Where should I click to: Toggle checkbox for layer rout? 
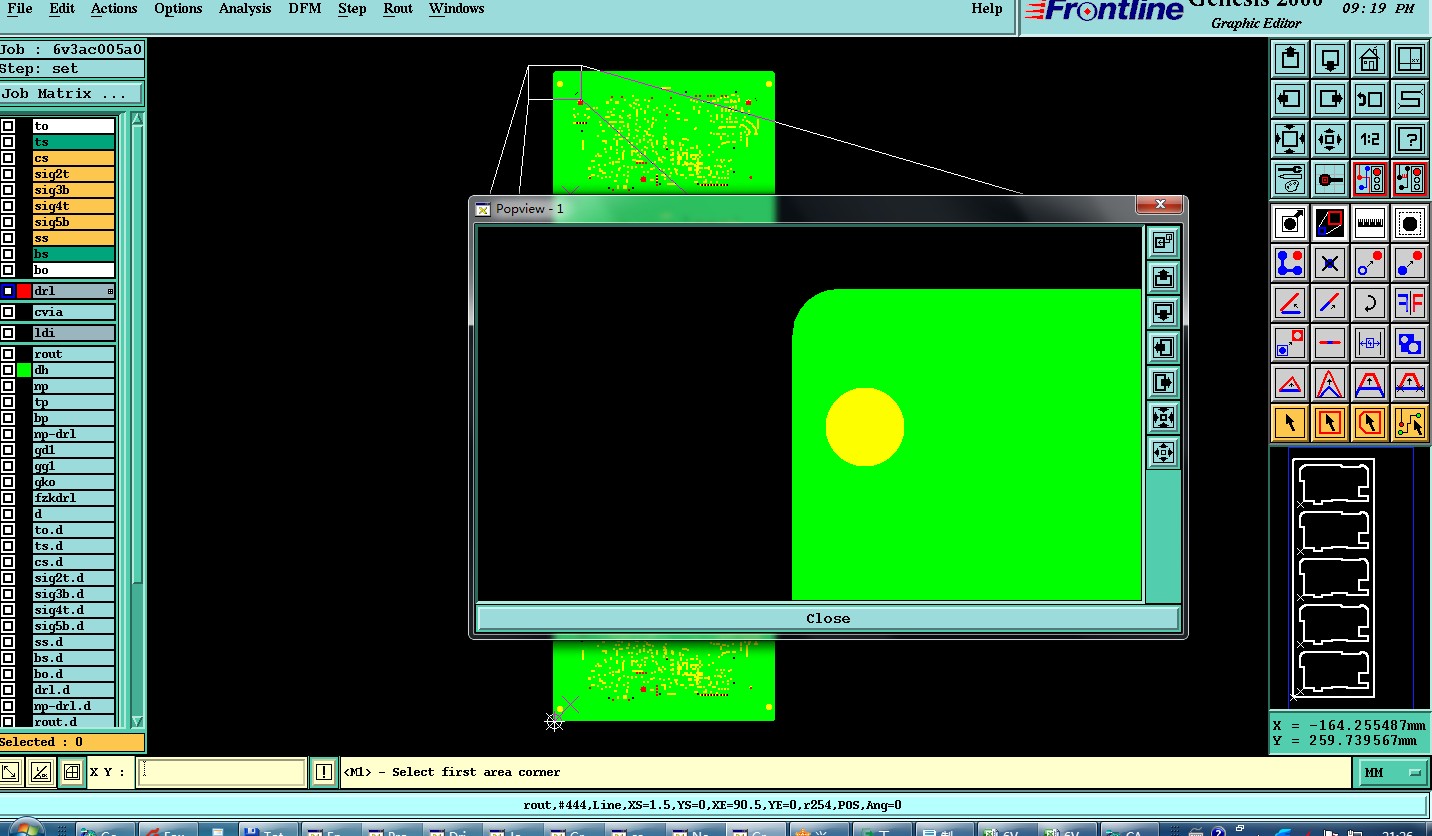(x=8, y=354)
